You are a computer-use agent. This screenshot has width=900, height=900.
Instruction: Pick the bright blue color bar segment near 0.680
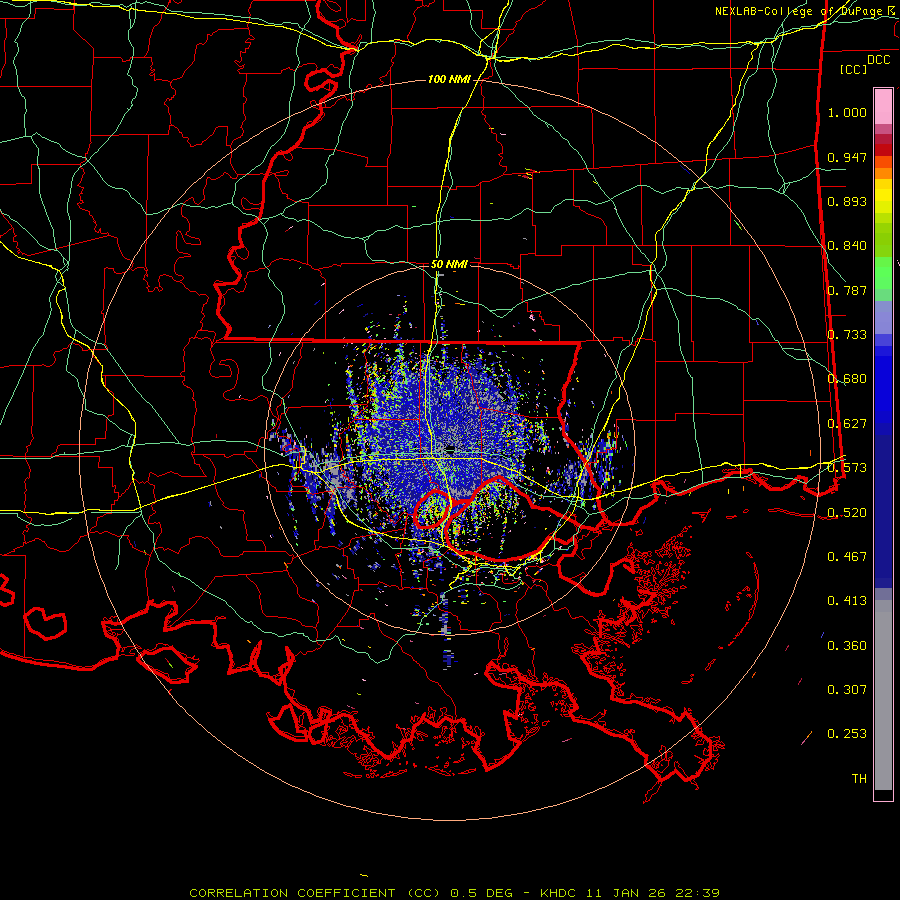tap(883, 385)
